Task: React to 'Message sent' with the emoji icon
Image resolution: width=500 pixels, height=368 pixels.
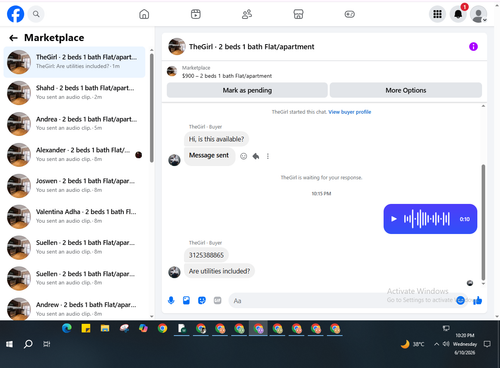Action: (x=244, y=156)
